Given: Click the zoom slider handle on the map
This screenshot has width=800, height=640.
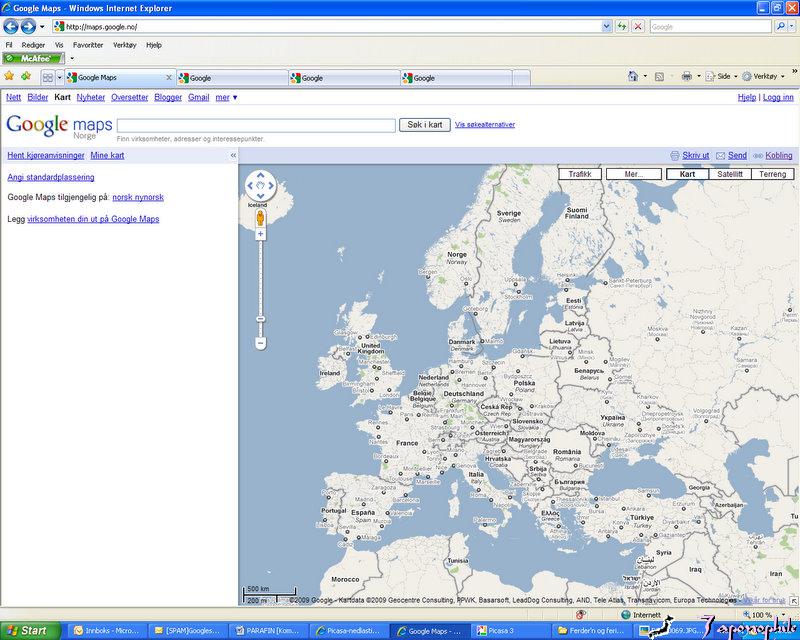Looking at the screenshot, I should [x=260, y=319].
